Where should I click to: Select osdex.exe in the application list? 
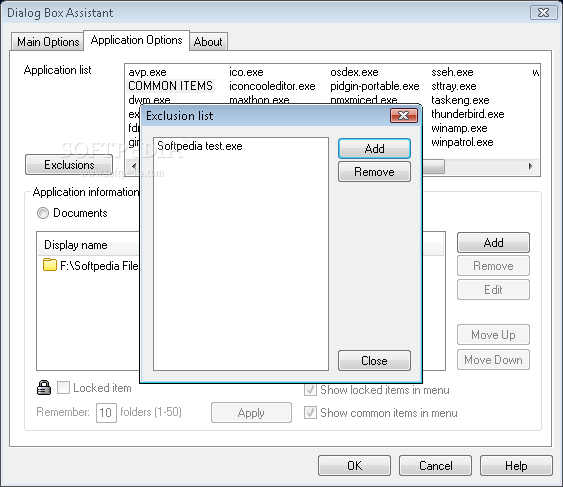[x=354, y=72]
